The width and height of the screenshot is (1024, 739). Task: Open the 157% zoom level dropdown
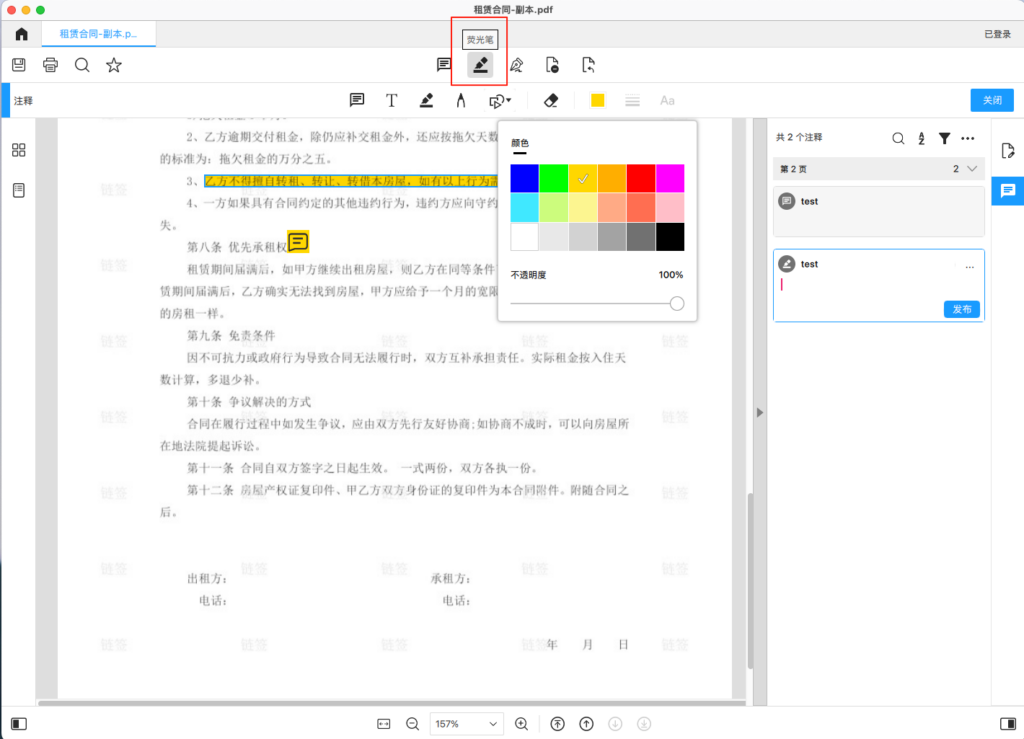point(466,723)
